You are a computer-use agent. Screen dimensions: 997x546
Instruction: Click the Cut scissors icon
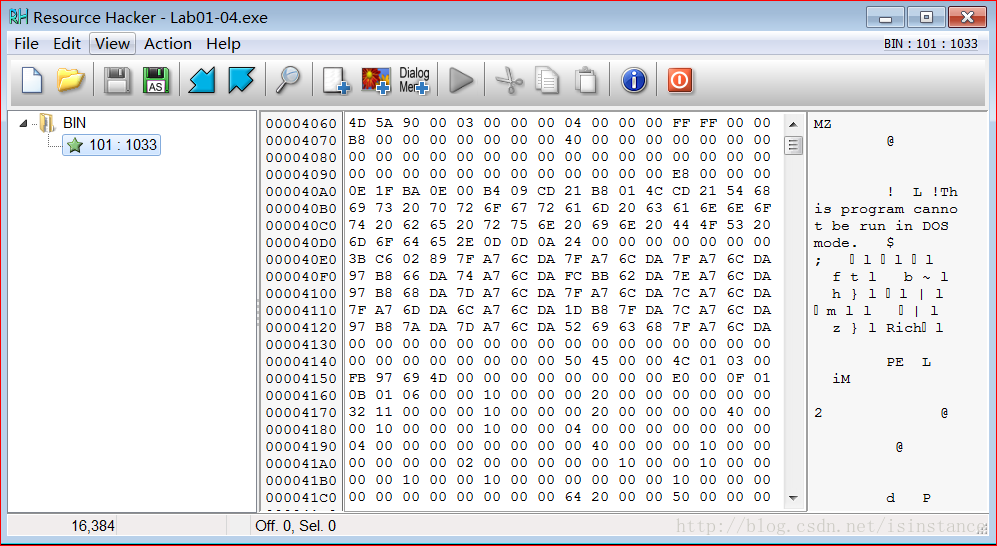click(508, 81)
